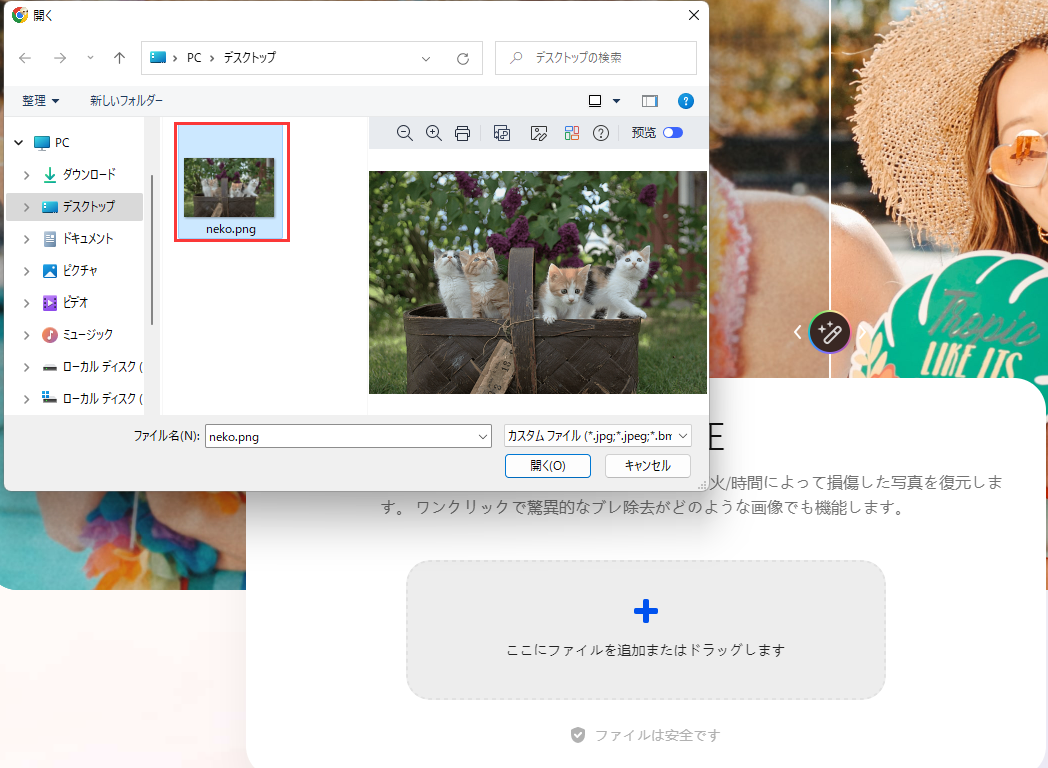1048x768 pixels.
Task: Click the colorful grid app icon in preview toolbar
Action: [x=571, y=132]
